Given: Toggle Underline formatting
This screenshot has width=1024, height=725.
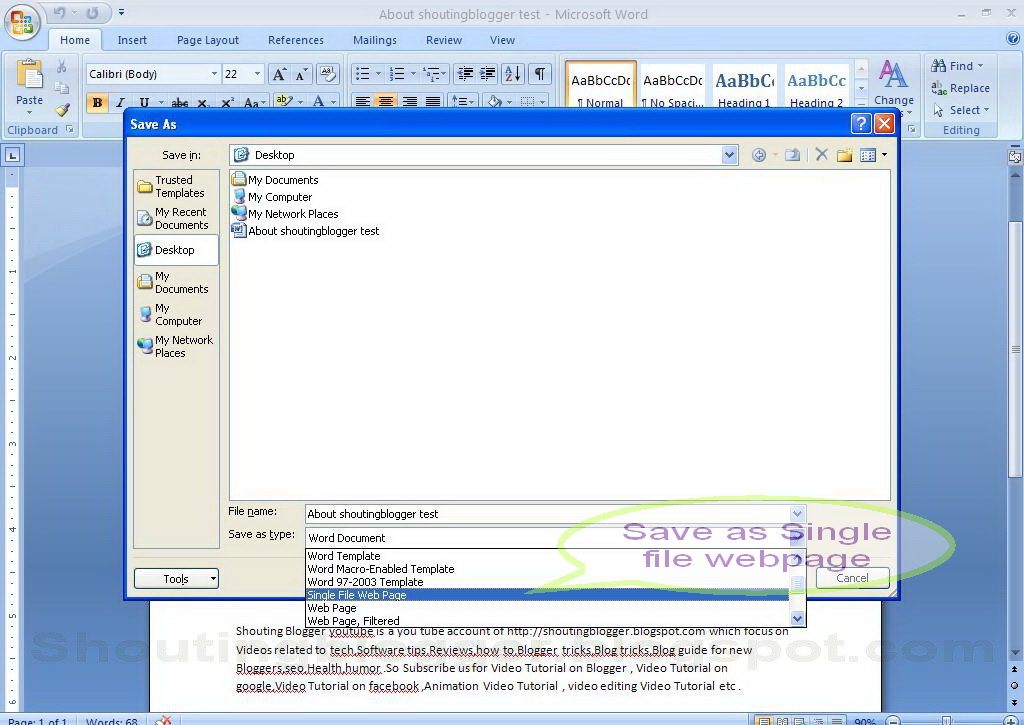Looking at the screenshot, I should pos(144,103).
